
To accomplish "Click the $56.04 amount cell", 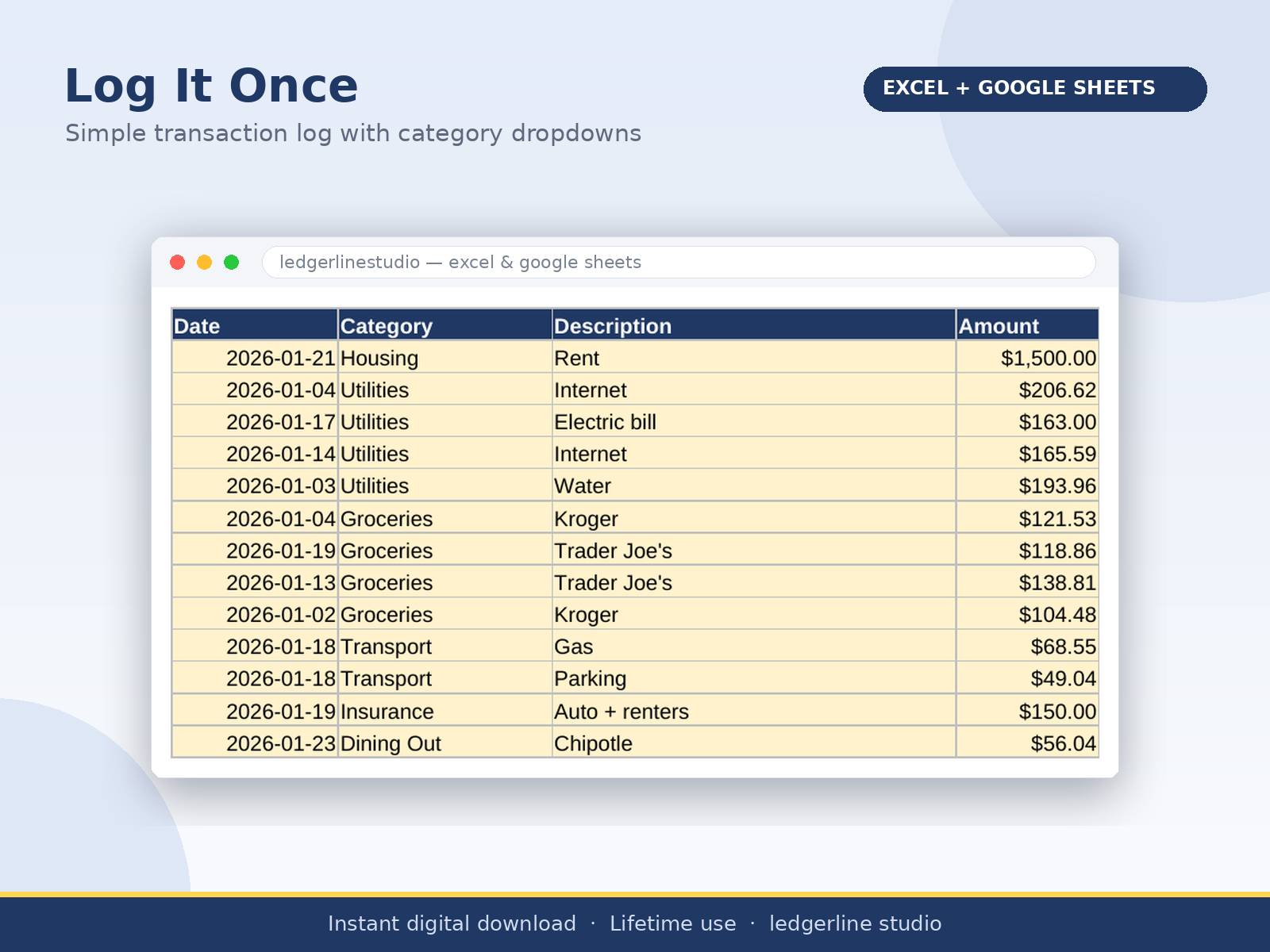I will 1028,743.
